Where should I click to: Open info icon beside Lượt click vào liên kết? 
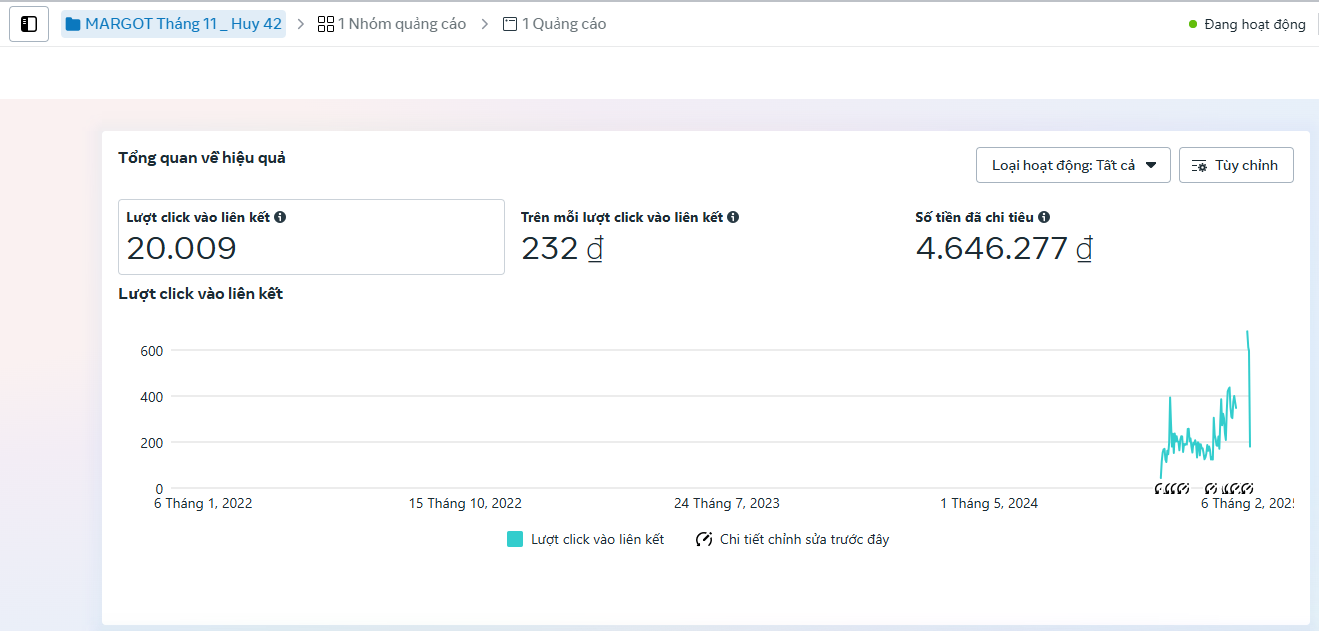tap(280, 217)
